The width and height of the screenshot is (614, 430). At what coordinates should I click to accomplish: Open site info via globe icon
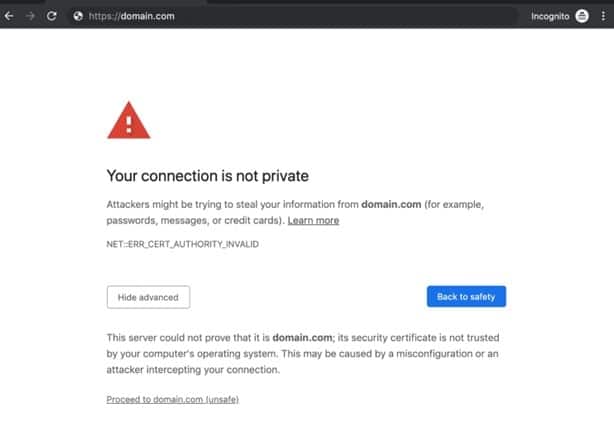pos(78,16)
